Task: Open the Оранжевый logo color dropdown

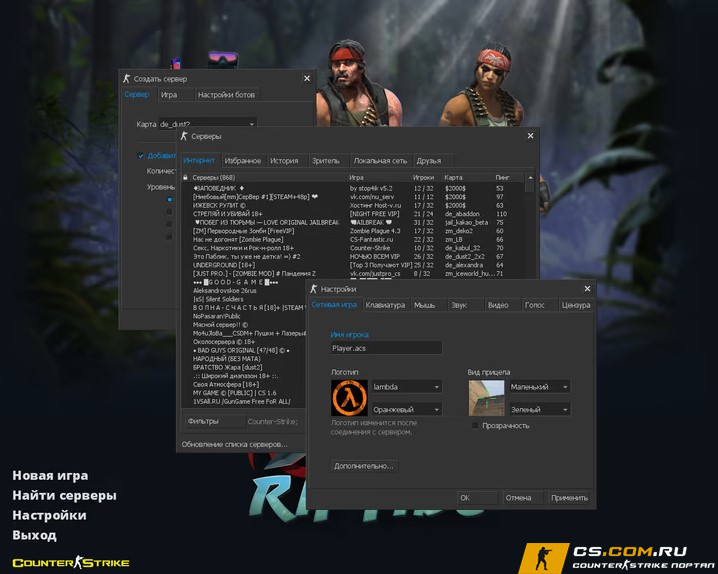Action: click(x=407, y=409)
